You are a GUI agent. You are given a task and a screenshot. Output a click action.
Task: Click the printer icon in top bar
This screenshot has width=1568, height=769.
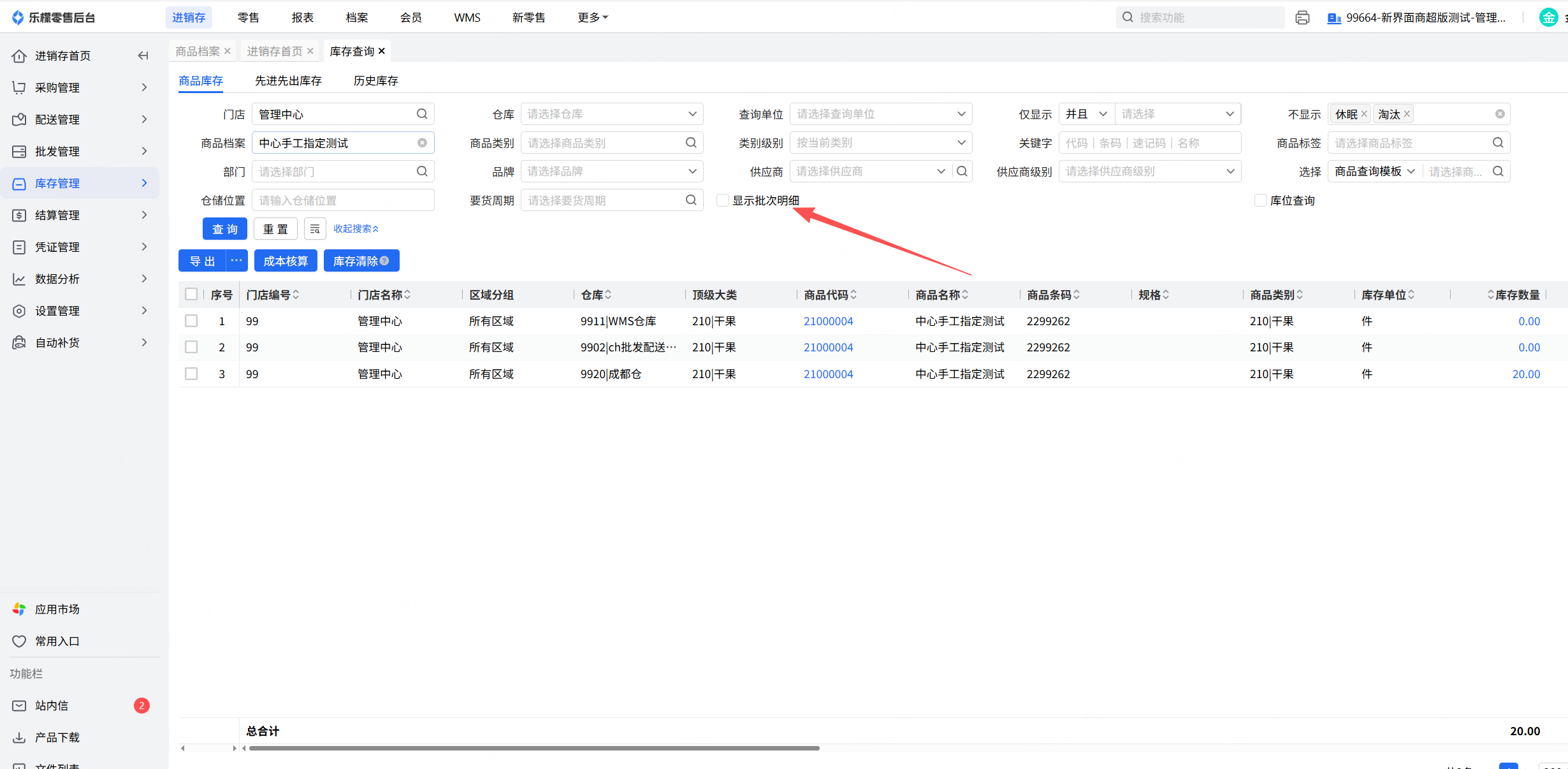(1302, 18)
